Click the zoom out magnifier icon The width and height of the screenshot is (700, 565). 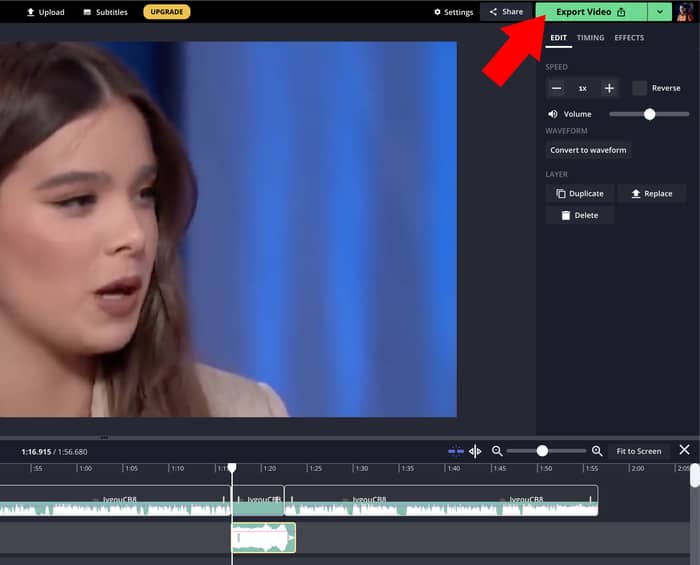[497, 451]
